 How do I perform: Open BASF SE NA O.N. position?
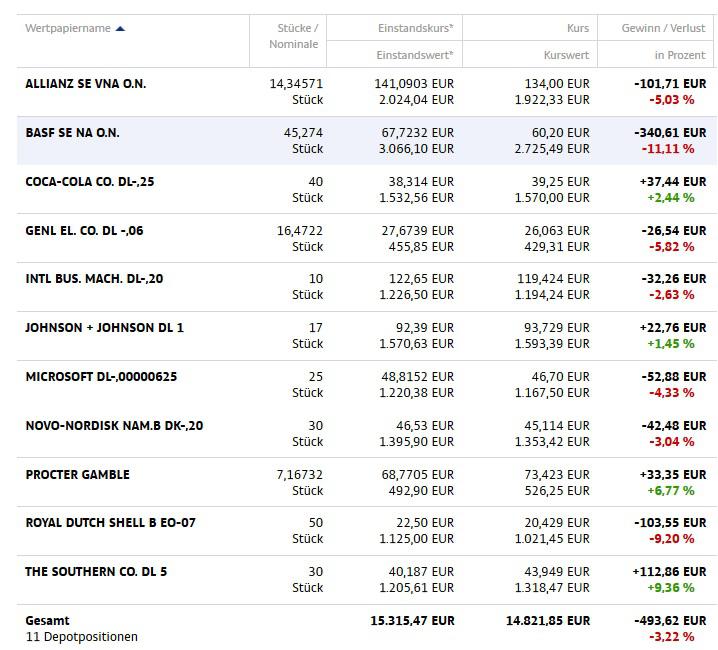coord(72,133)
